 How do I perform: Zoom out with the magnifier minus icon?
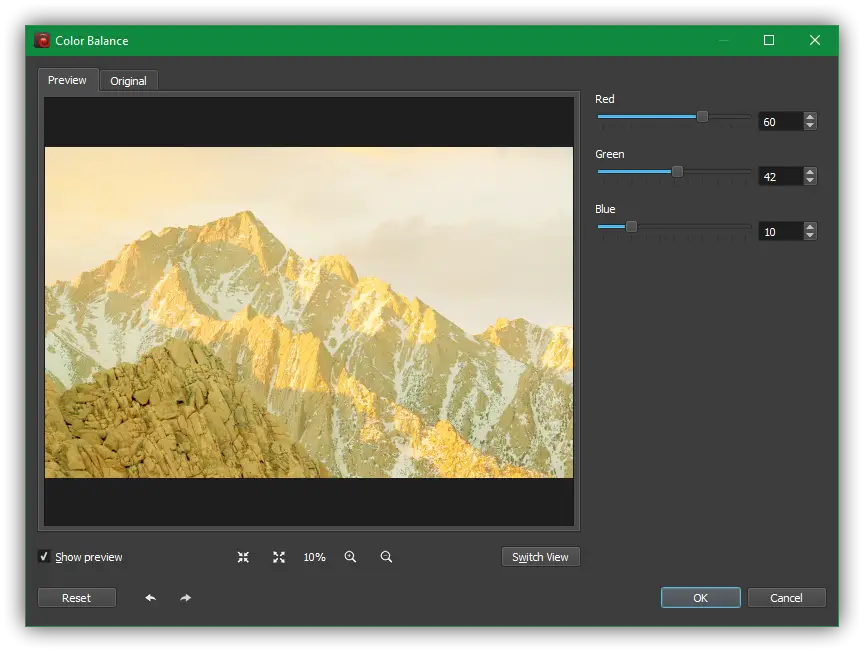point(386,557)
